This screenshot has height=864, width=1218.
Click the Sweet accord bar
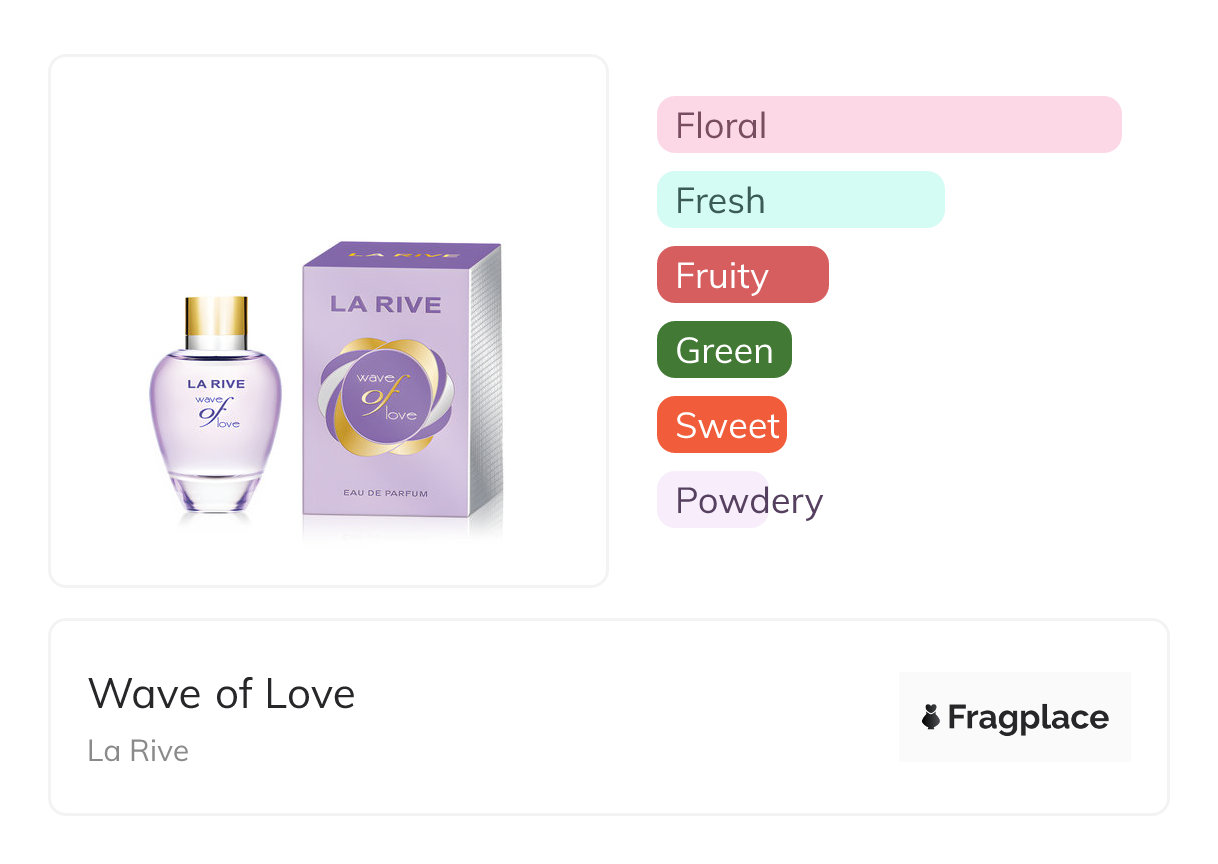coord(722,425)
